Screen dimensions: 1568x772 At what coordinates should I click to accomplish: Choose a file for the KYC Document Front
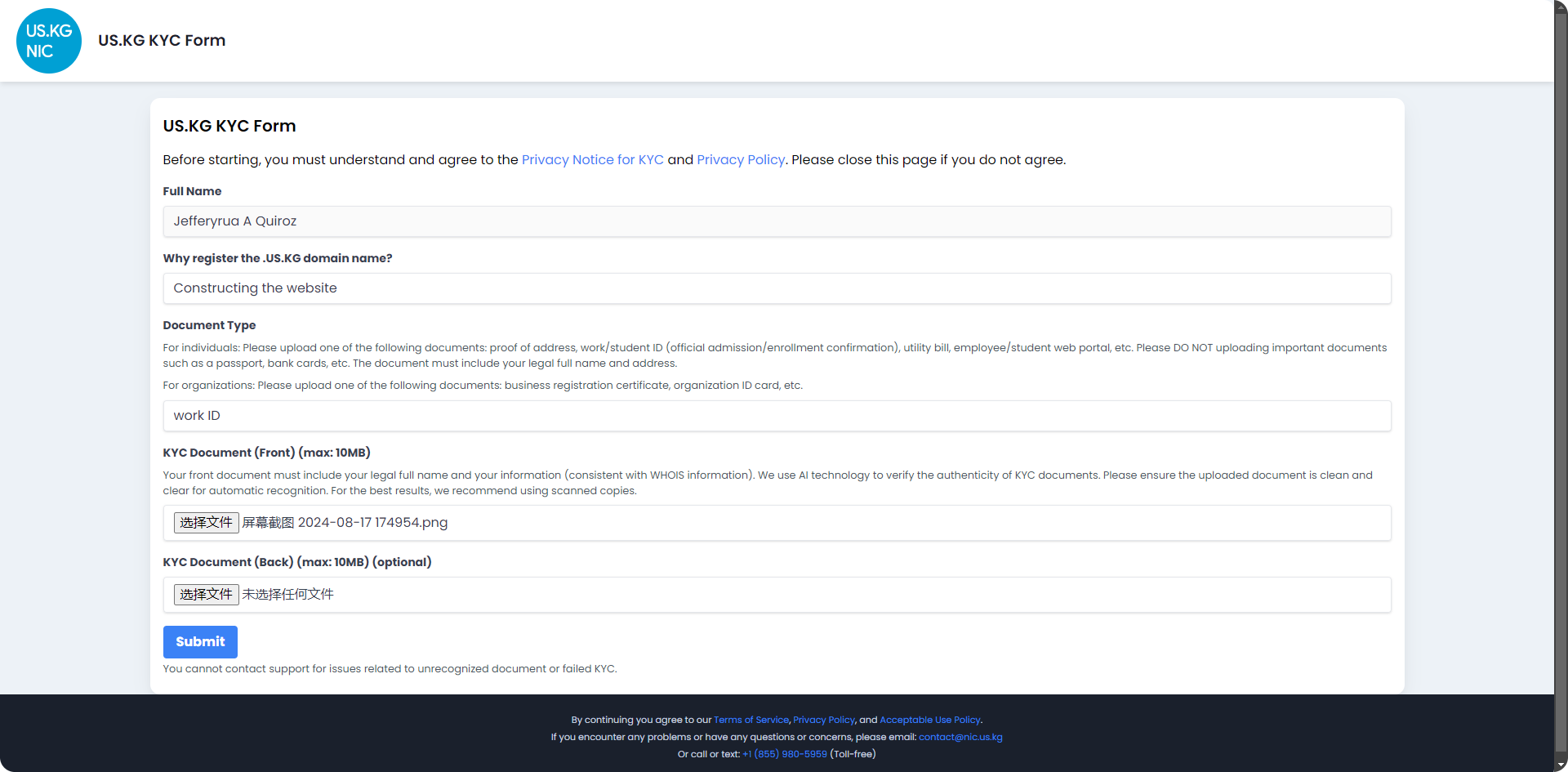[206, 523]
